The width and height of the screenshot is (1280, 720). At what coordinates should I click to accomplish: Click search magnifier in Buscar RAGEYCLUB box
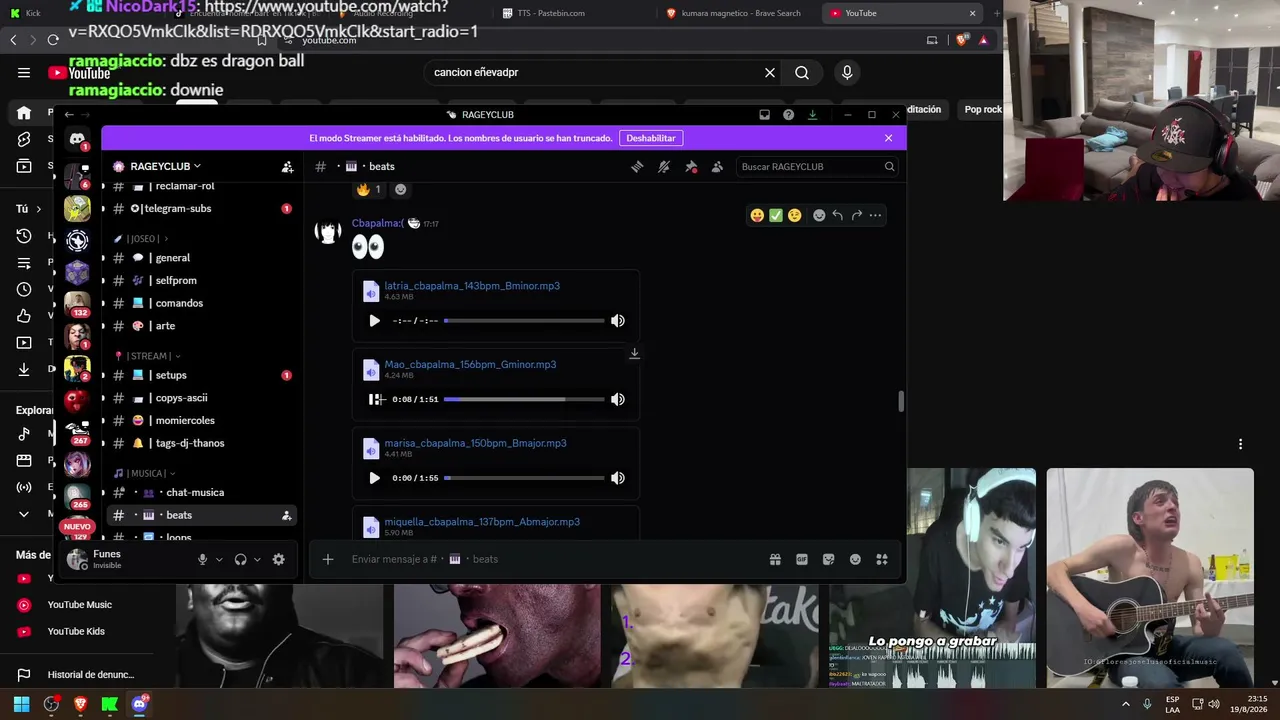[889, 167]
